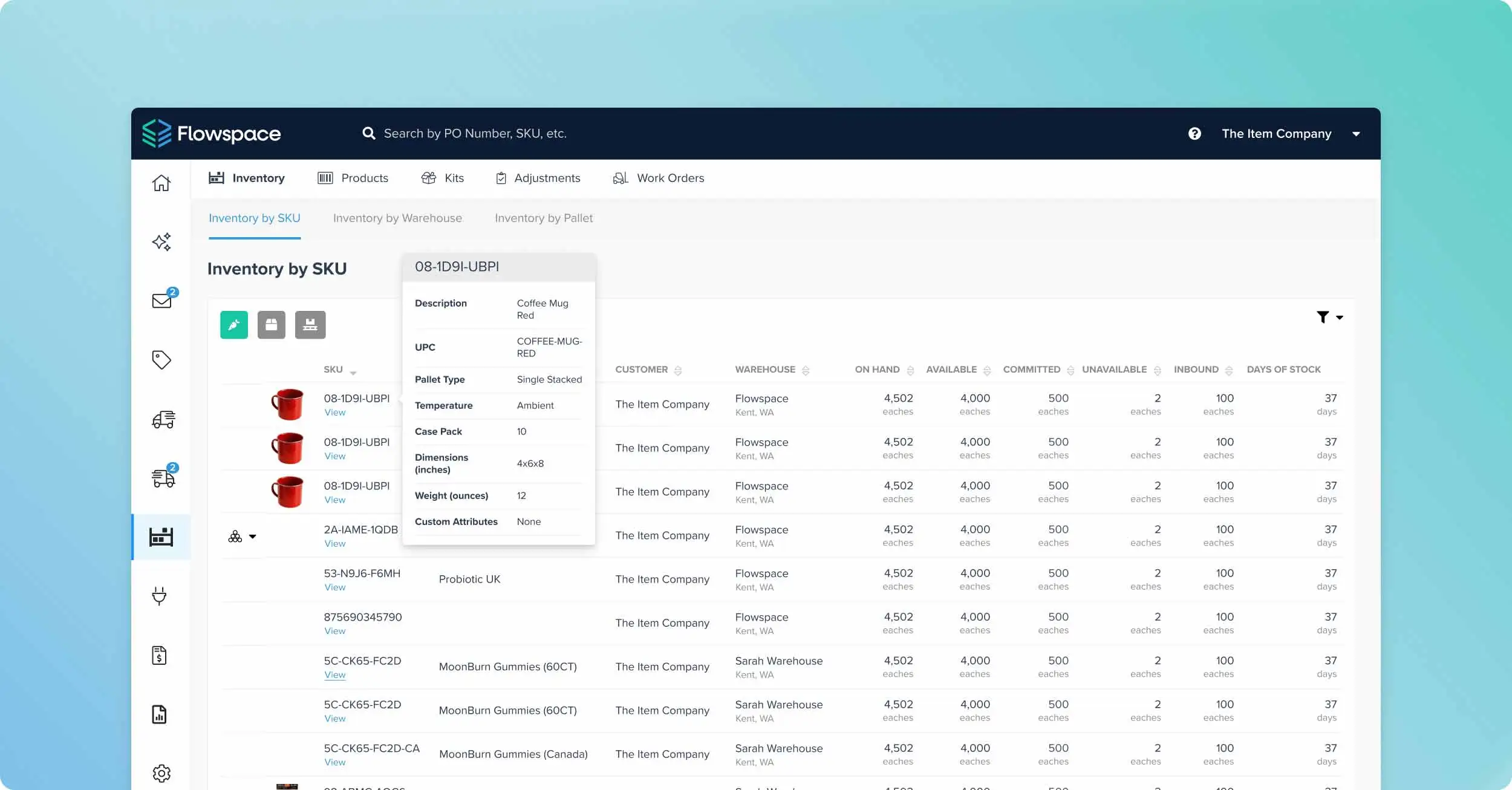Open the chart report sidebar icon
This screenshot has width=1512, height=790.
(x=159, y=714)
